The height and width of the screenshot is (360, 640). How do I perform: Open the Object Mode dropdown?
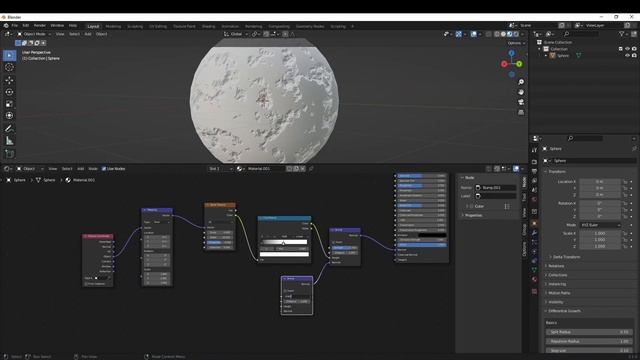click(x=34, y=34)
